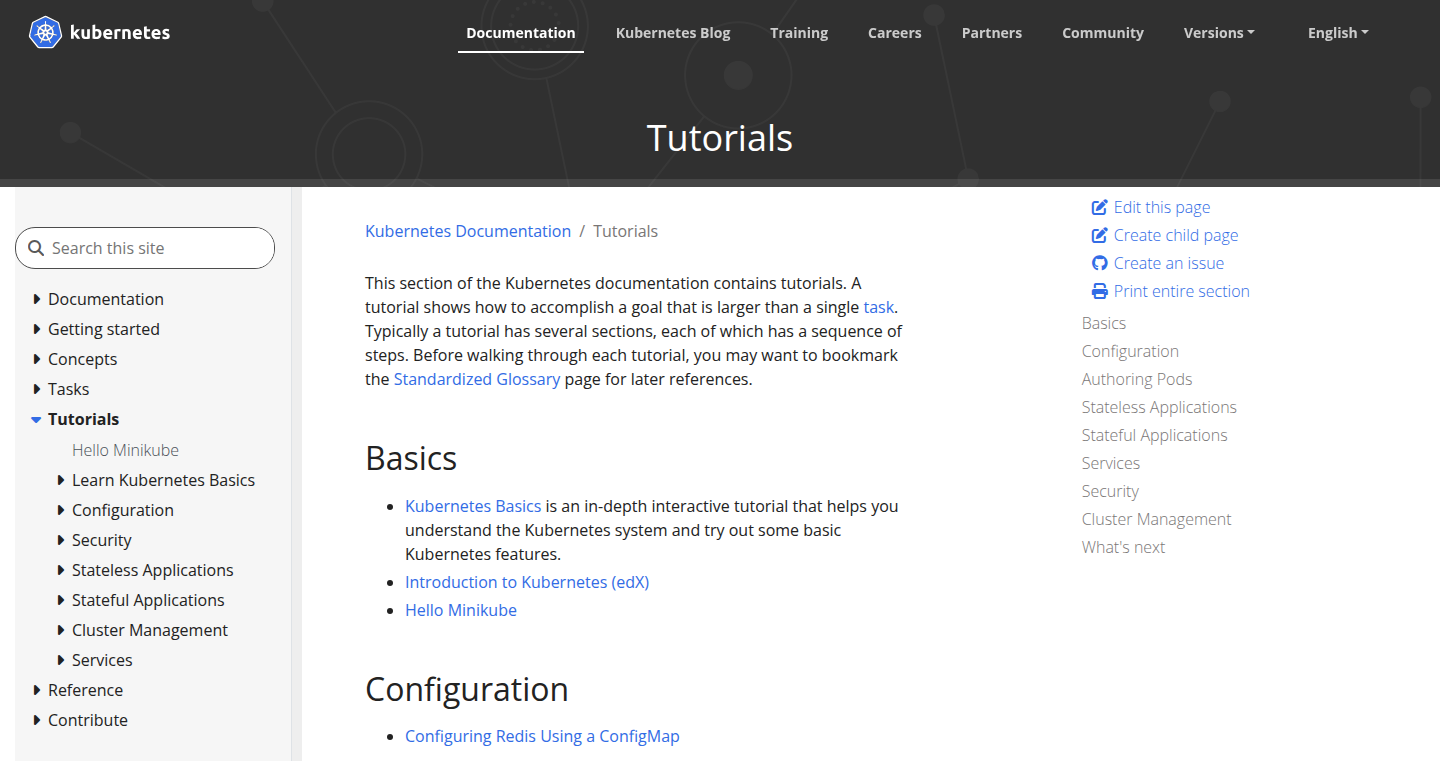Jump to What's next in page contents
Viewport: 1440px width, 761px height.
(1123, 547)
